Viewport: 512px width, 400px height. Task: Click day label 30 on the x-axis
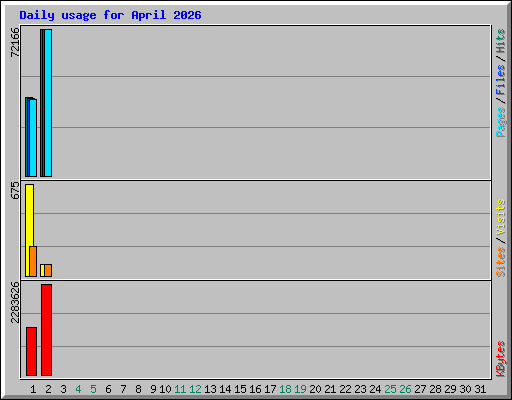click(x=465, y=389)
